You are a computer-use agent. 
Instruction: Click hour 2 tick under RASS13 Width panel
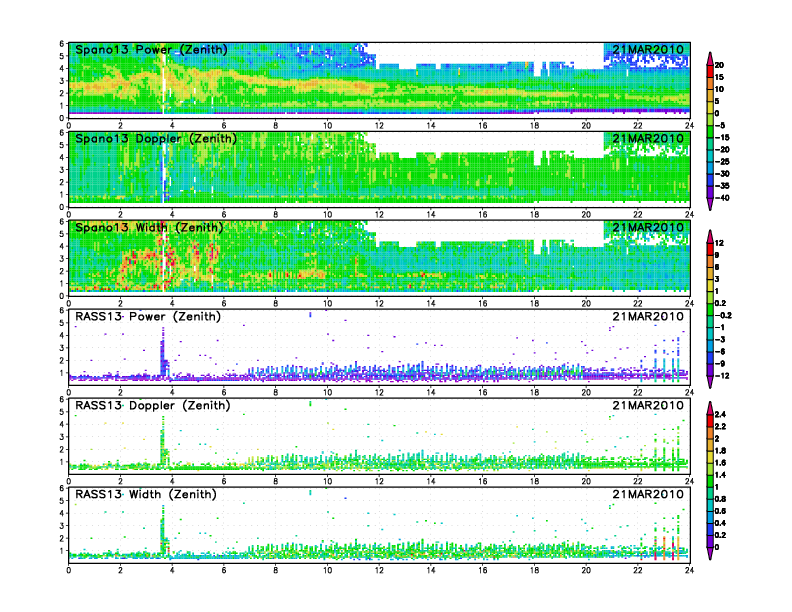point(120,570)
